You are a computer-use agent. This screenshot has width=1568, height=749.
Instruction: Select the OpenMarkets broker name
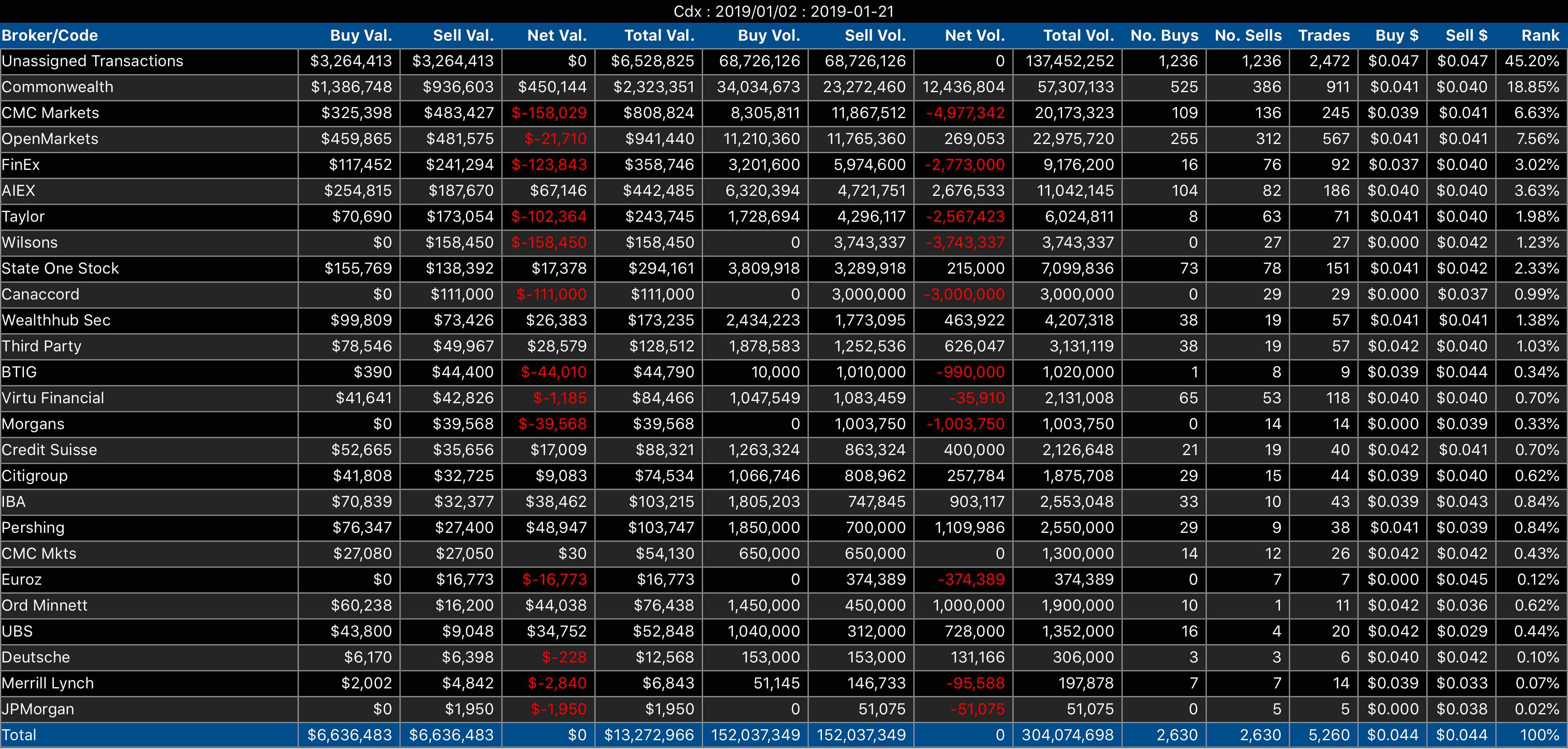[50, 139]
